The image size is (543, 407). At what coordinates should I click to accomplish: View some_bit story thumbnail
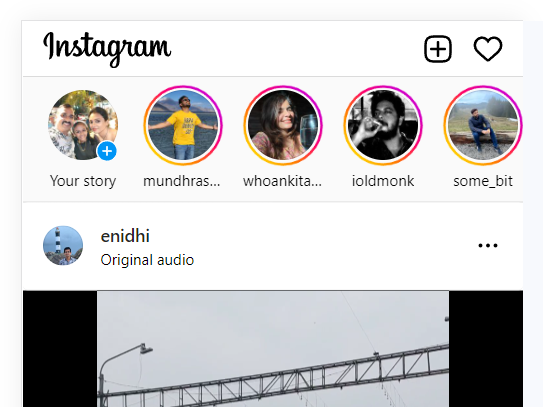pyautogui.click(x=483, y=125)
